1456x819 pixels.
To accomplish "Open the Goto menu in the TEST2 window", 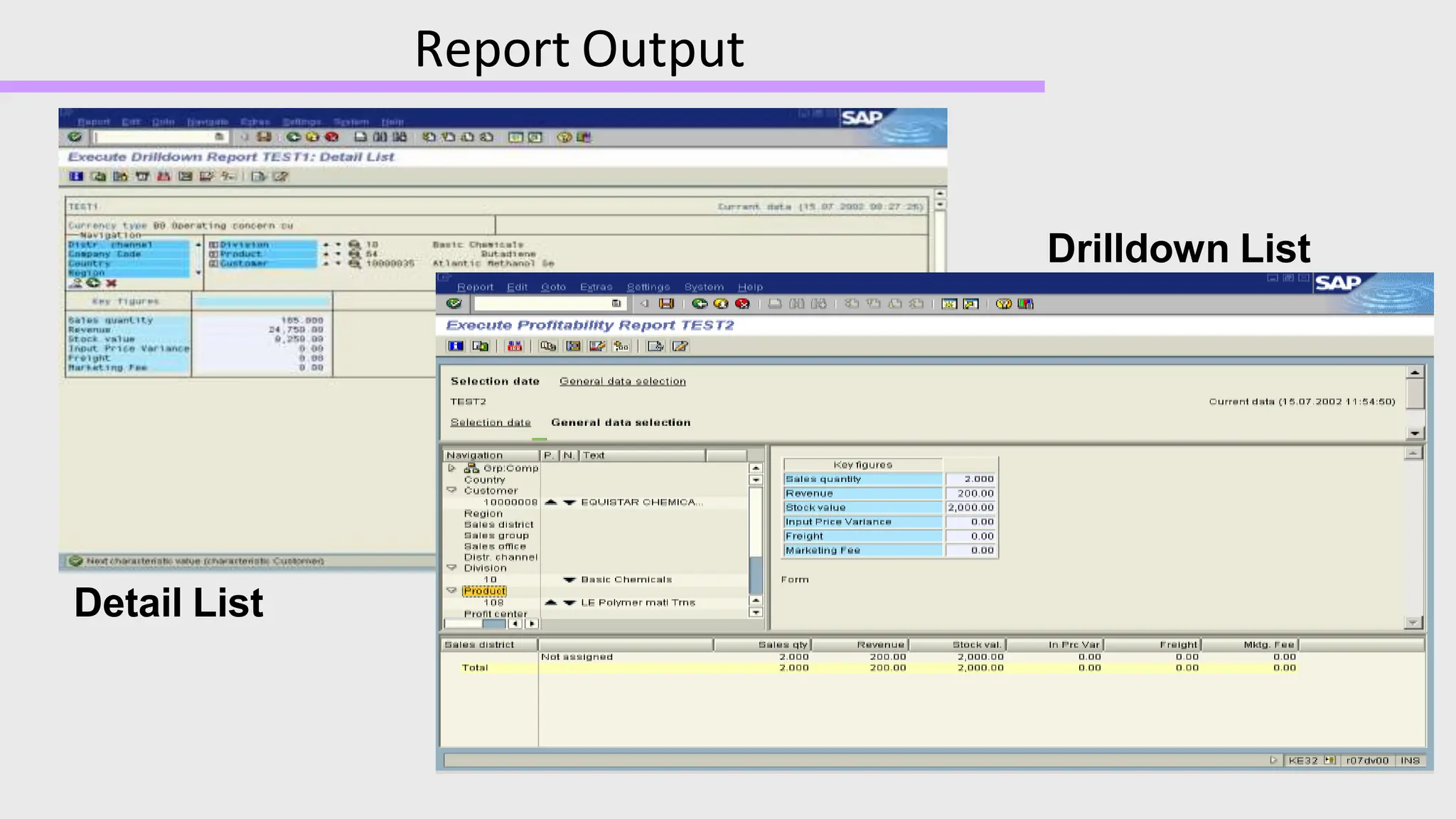I will 553,287.
